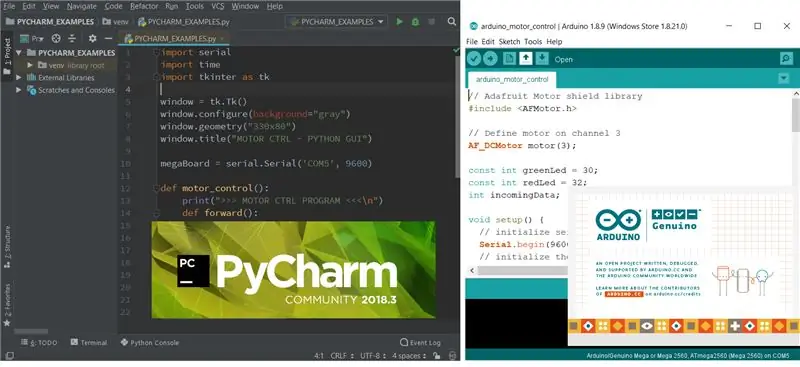Open the Arduino Serial Monitor icon
Image resolution: width=800 pixels, height=367 pixels.
[786, 59]
